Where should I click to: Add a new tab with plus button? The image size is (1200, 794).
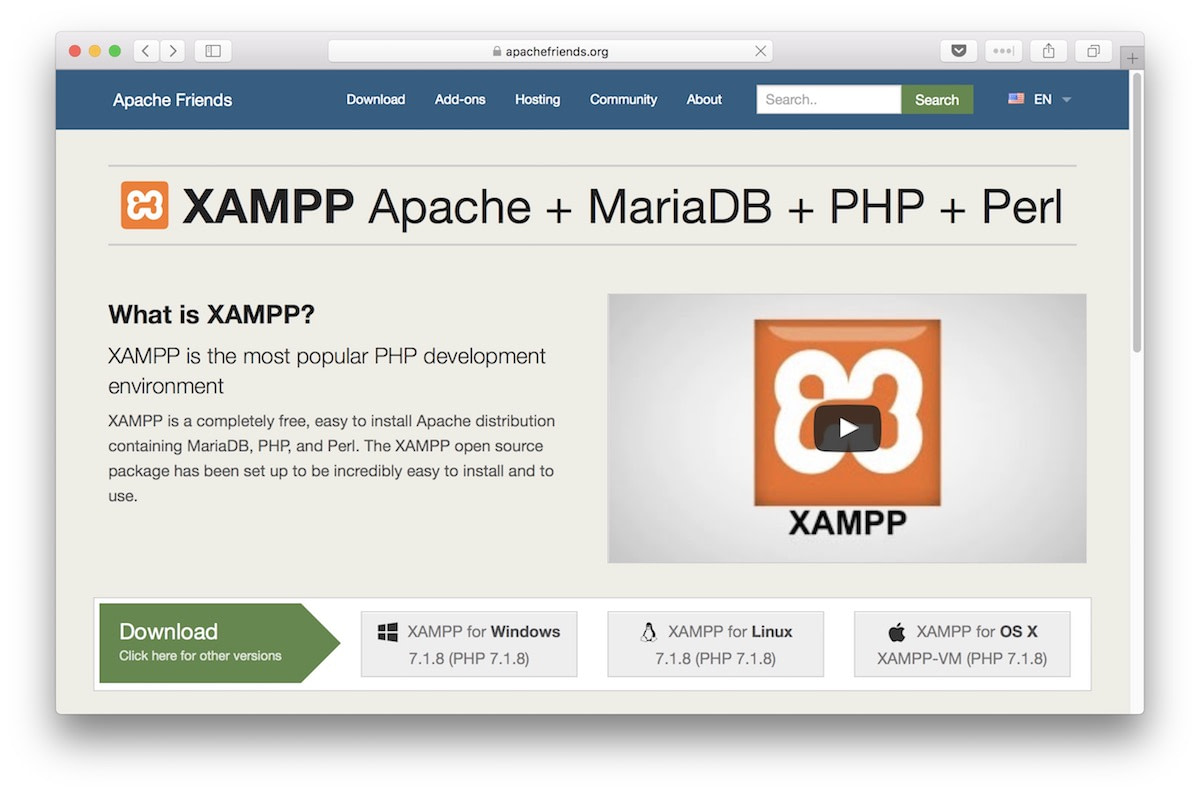(x=1132, y=58)
